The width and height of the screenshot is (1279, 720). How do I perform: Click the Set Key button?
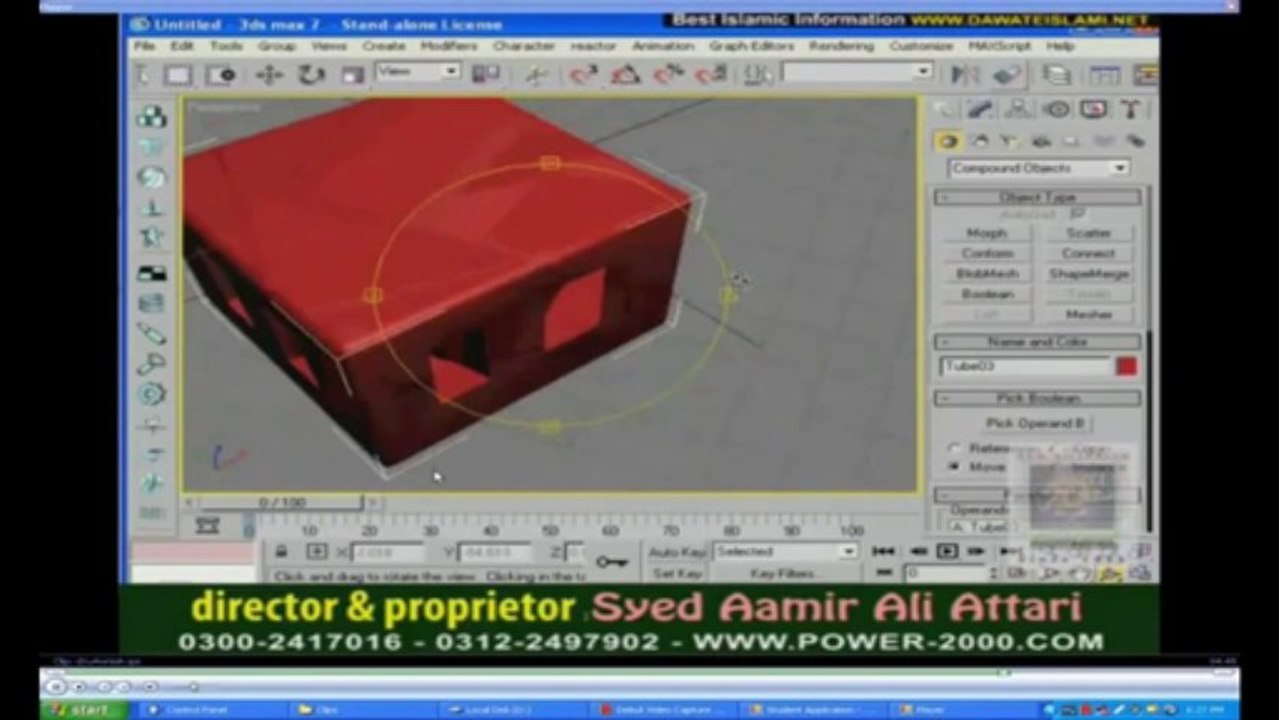[677, 573]
